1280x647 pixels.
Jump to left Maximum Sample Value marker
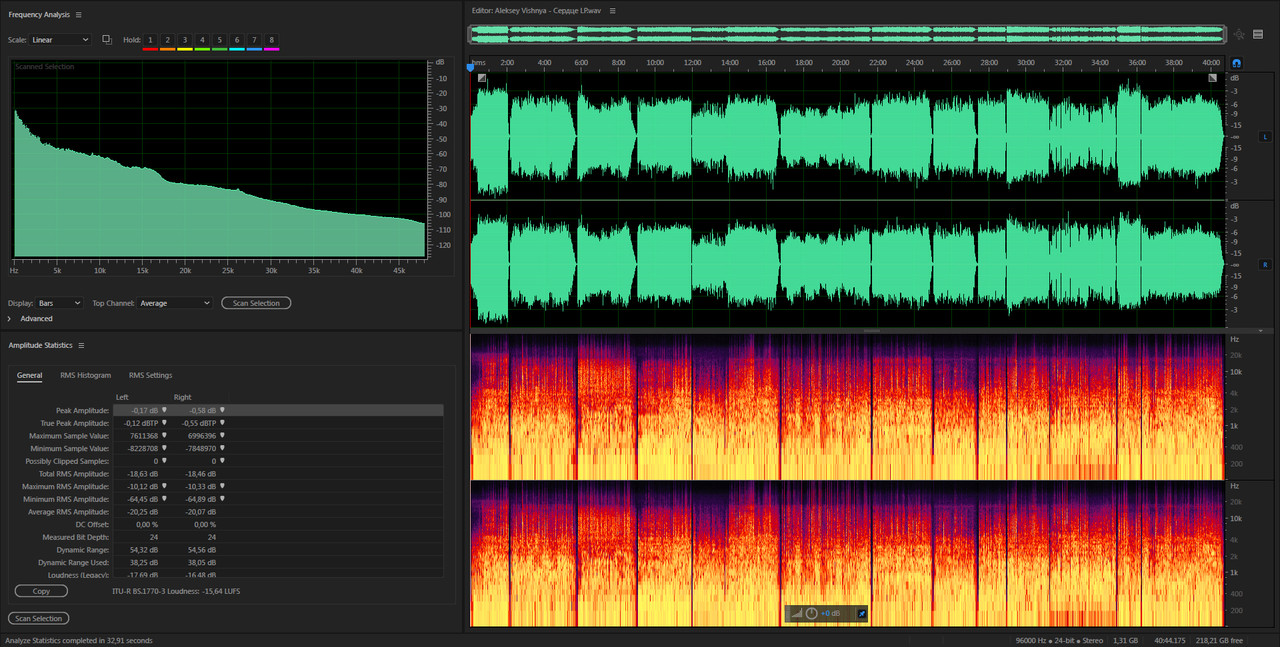point(165,436)
